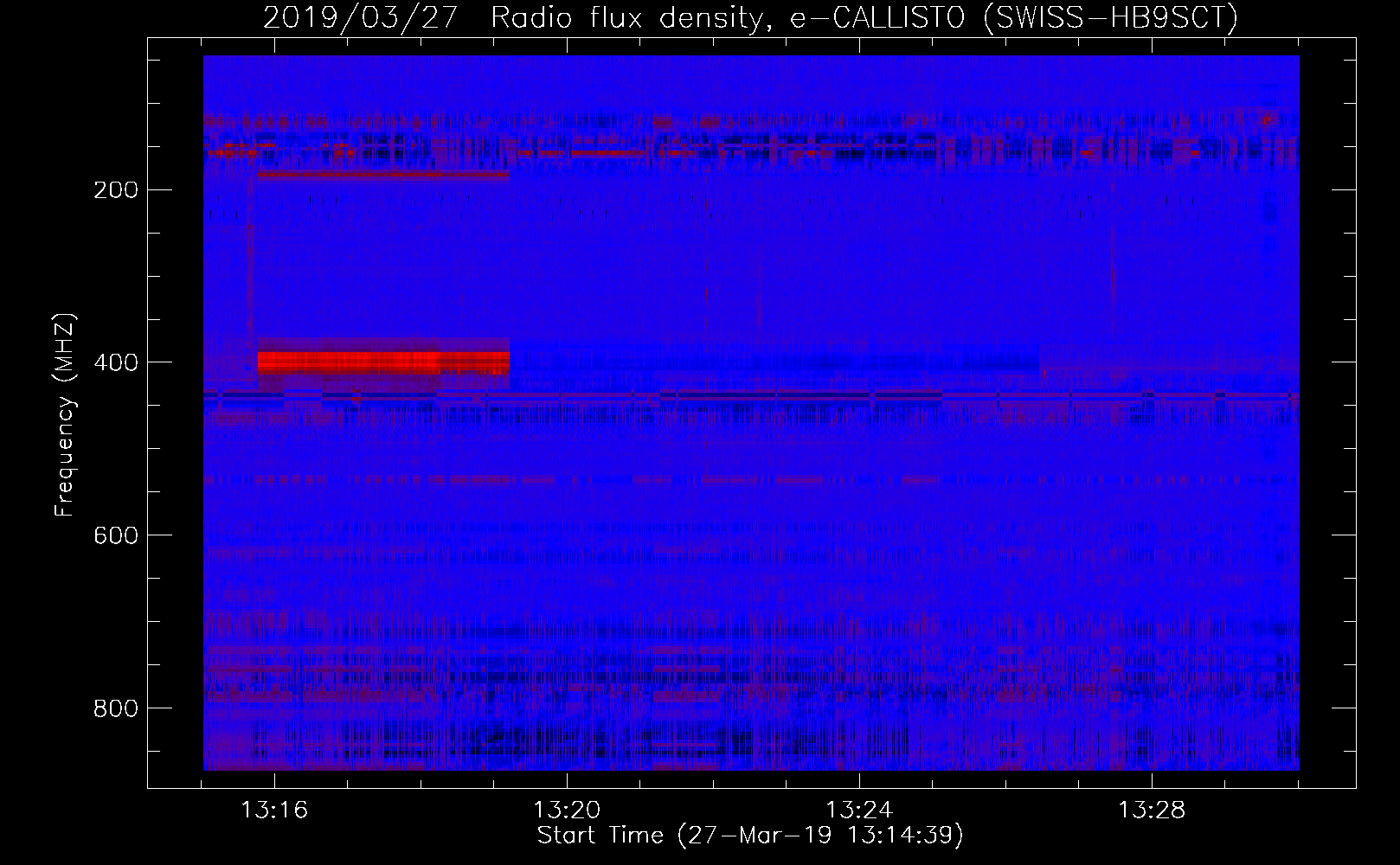Click the 600 frequency tick label
Viewport: 1400px width, 865px height.
(116, 535)
